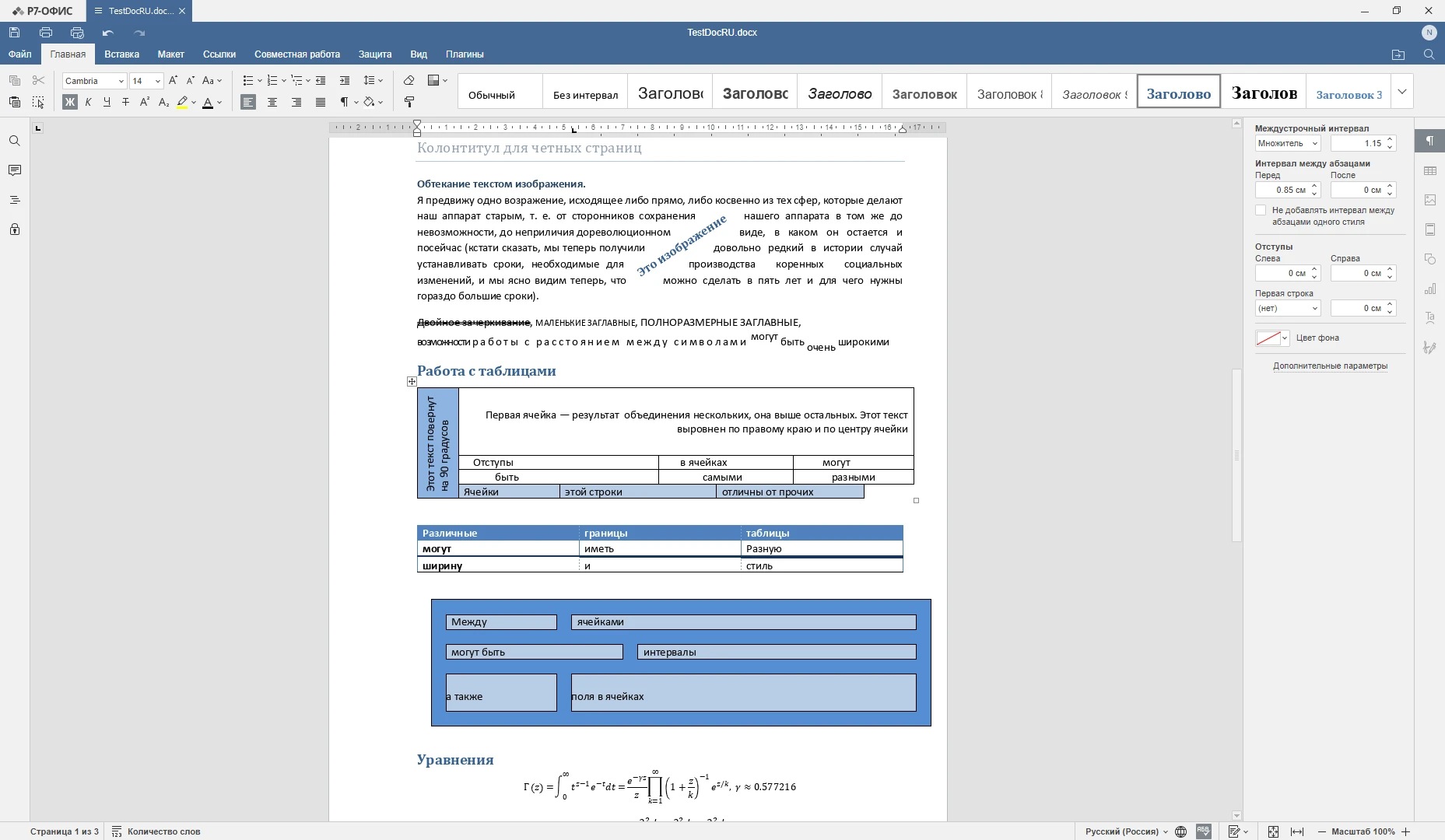Switch to the Плагины tab
The image size is (1445, 840).
[x=465, y=54]
